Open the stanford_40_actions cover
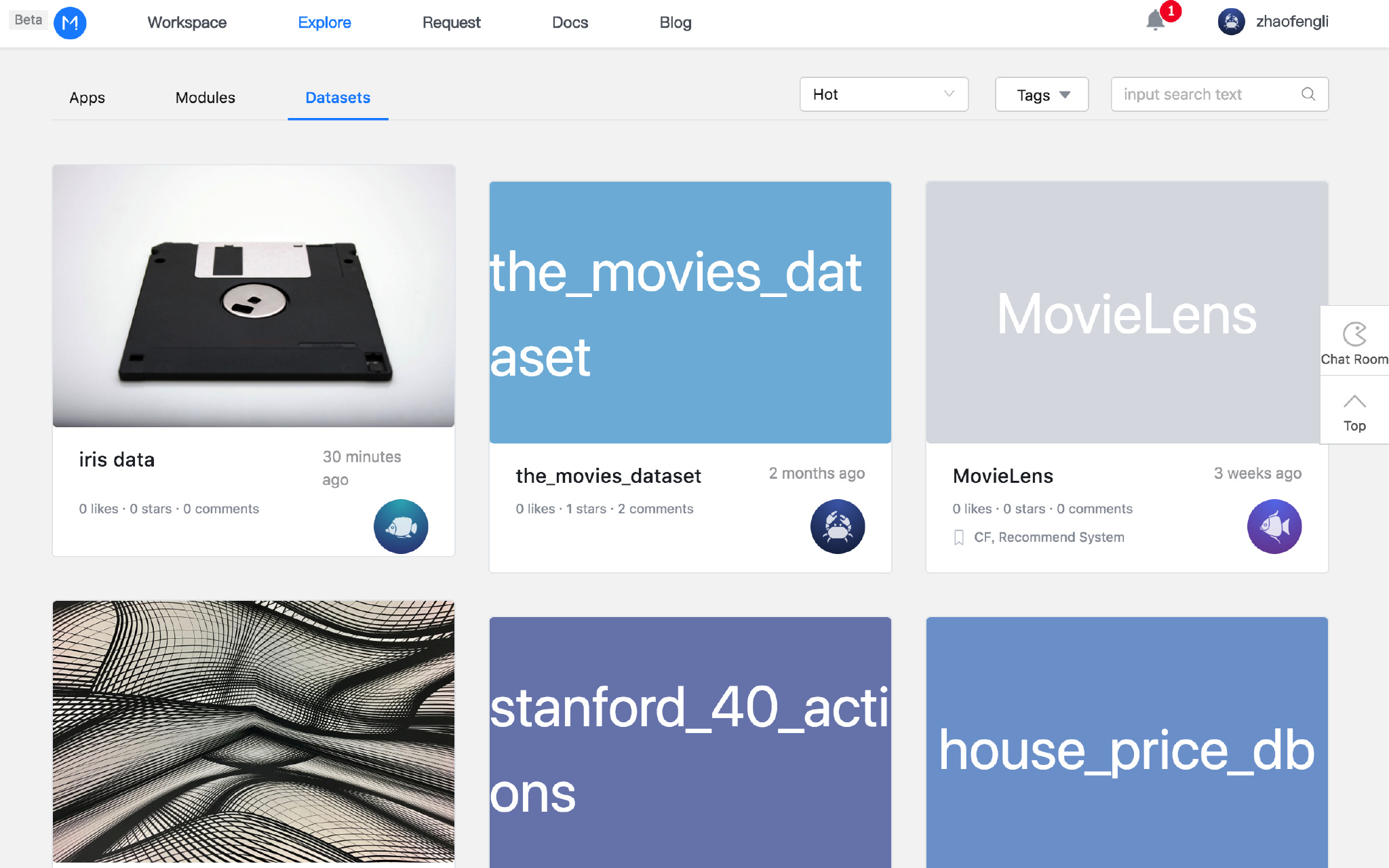 690,743
